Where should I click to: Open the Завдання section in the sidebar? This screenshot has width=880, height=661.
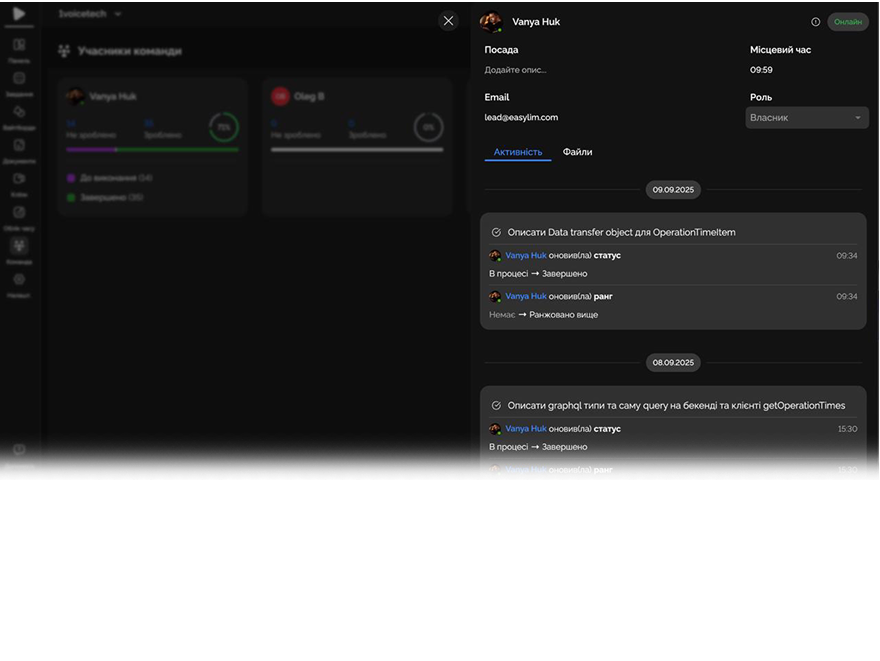[19, 79]
